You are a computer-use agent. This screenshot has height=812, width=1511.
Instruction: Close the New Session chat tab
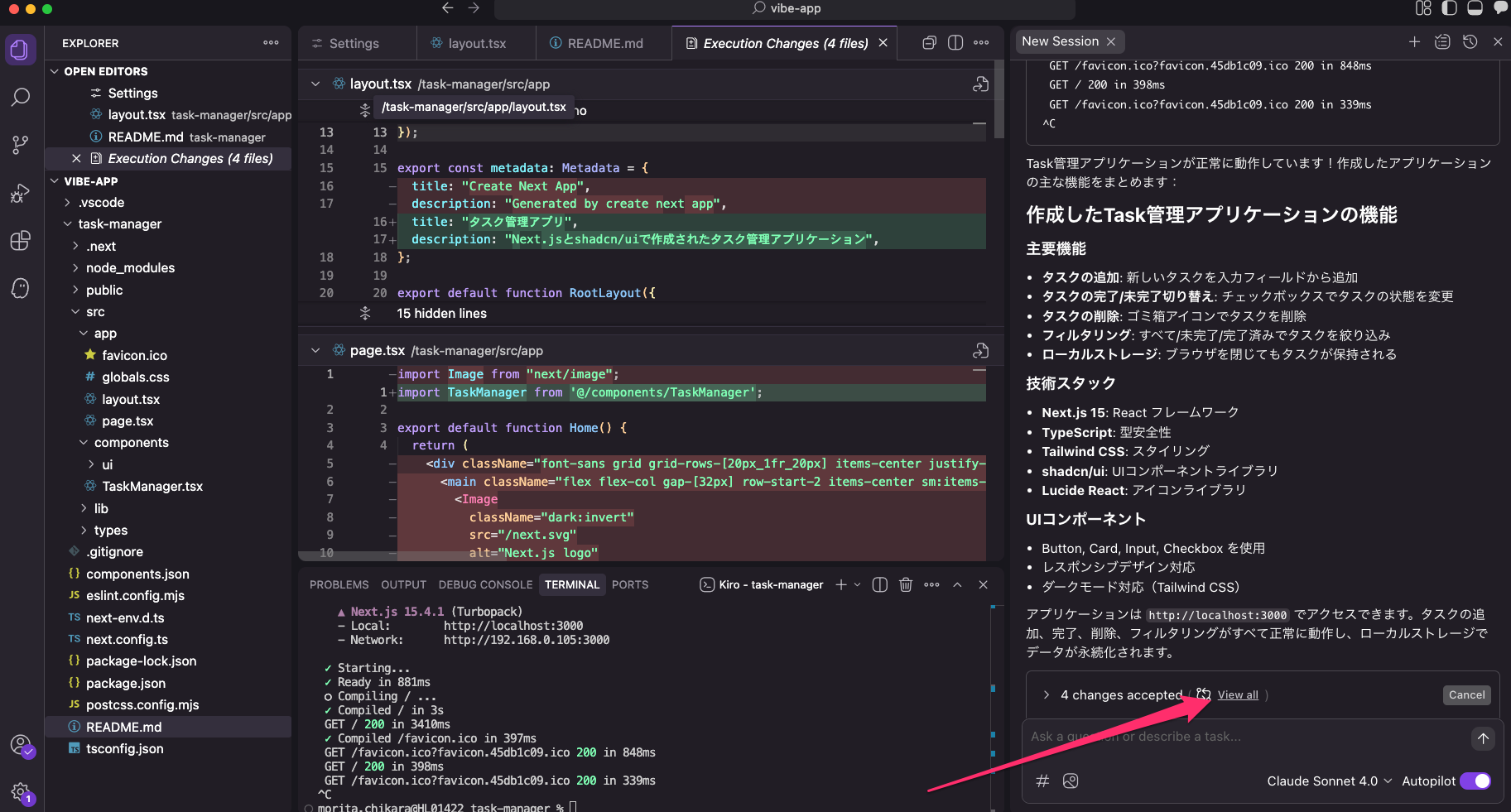point(1111,41)
